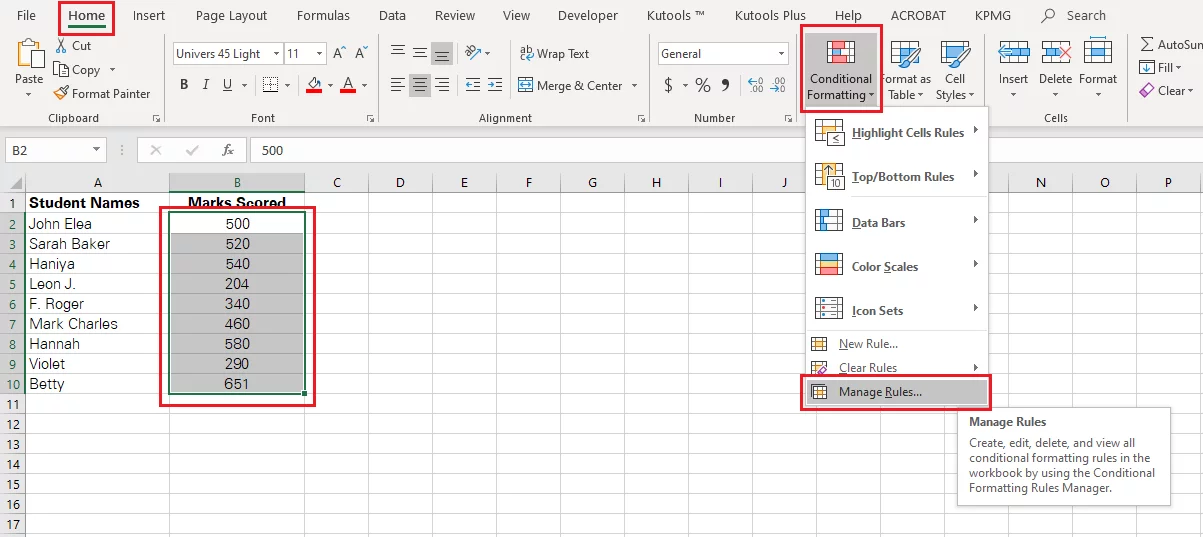Image resolution: width=1203 pixels, height=537 pixels.
Task: Click the font color red A swatch
Action: pos(347,85)
